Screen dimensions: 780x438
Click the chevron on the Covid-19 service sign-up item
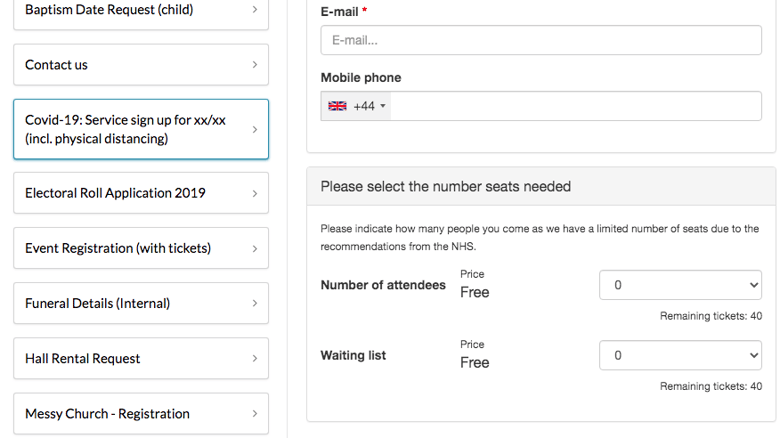tap(255, 129)
